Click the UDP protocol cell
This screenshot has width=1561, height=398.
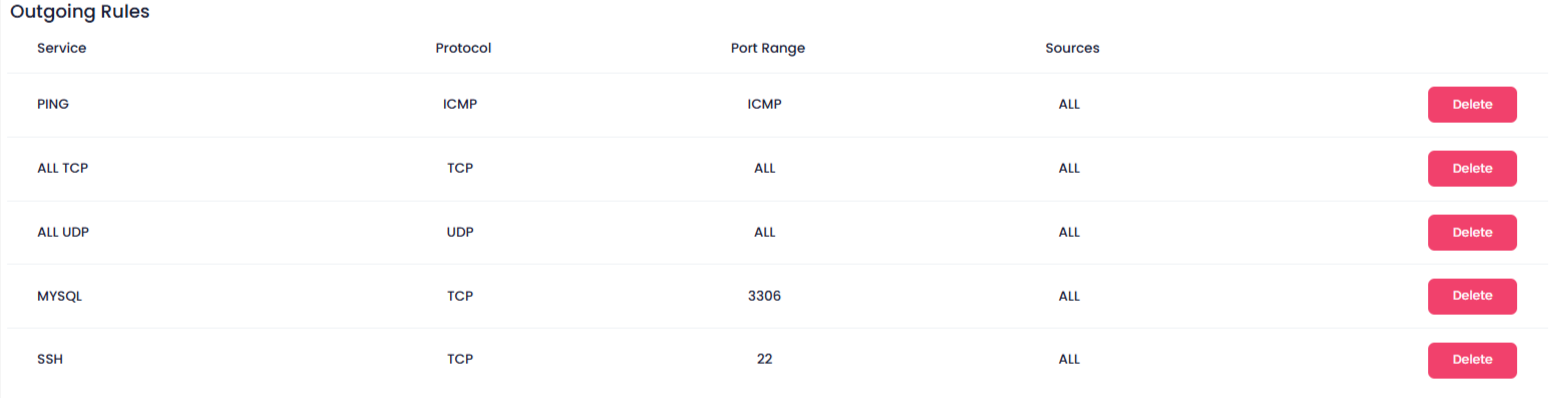[x=460, y=232]
